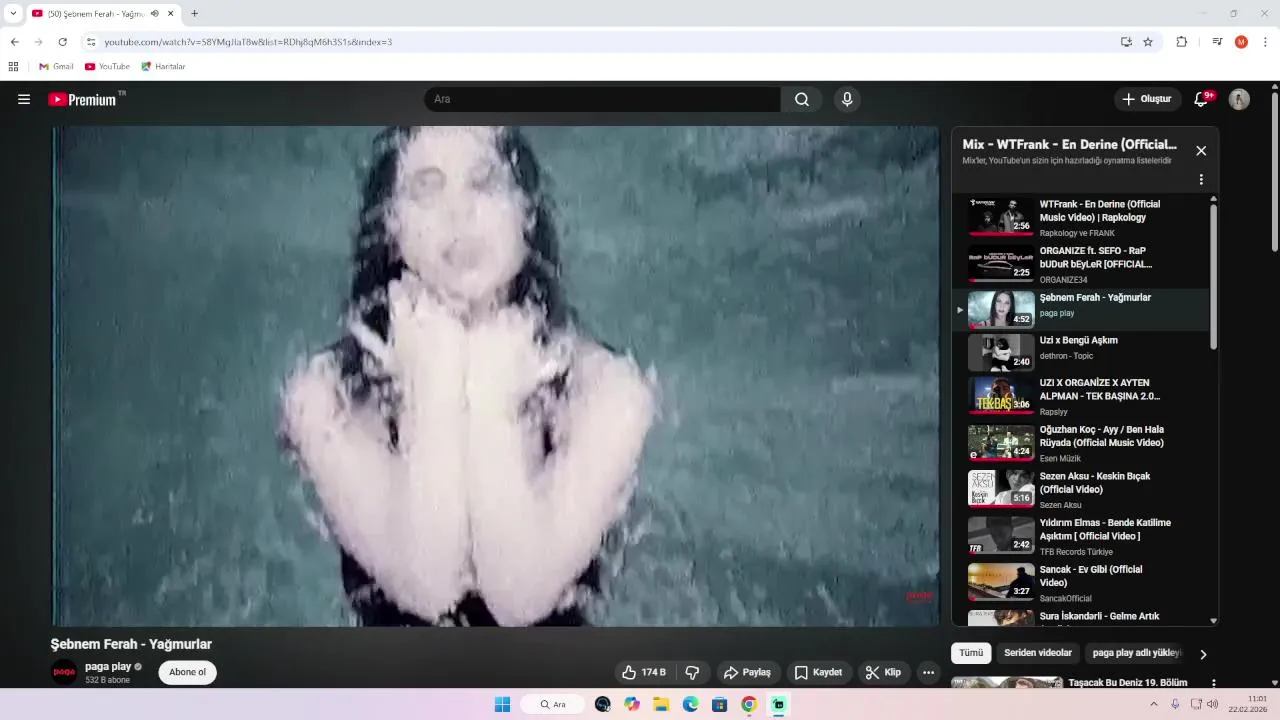Open the Mix playlist three-dot menu
The width and height of the screenshot is (1280, 720).
coord(1201,180)
